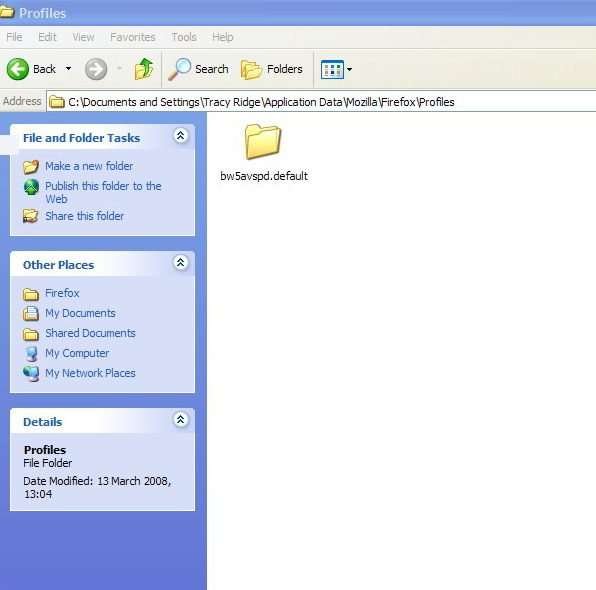The image size is (596, 590).
Task: Open the Tools menu
Action: 184,37
